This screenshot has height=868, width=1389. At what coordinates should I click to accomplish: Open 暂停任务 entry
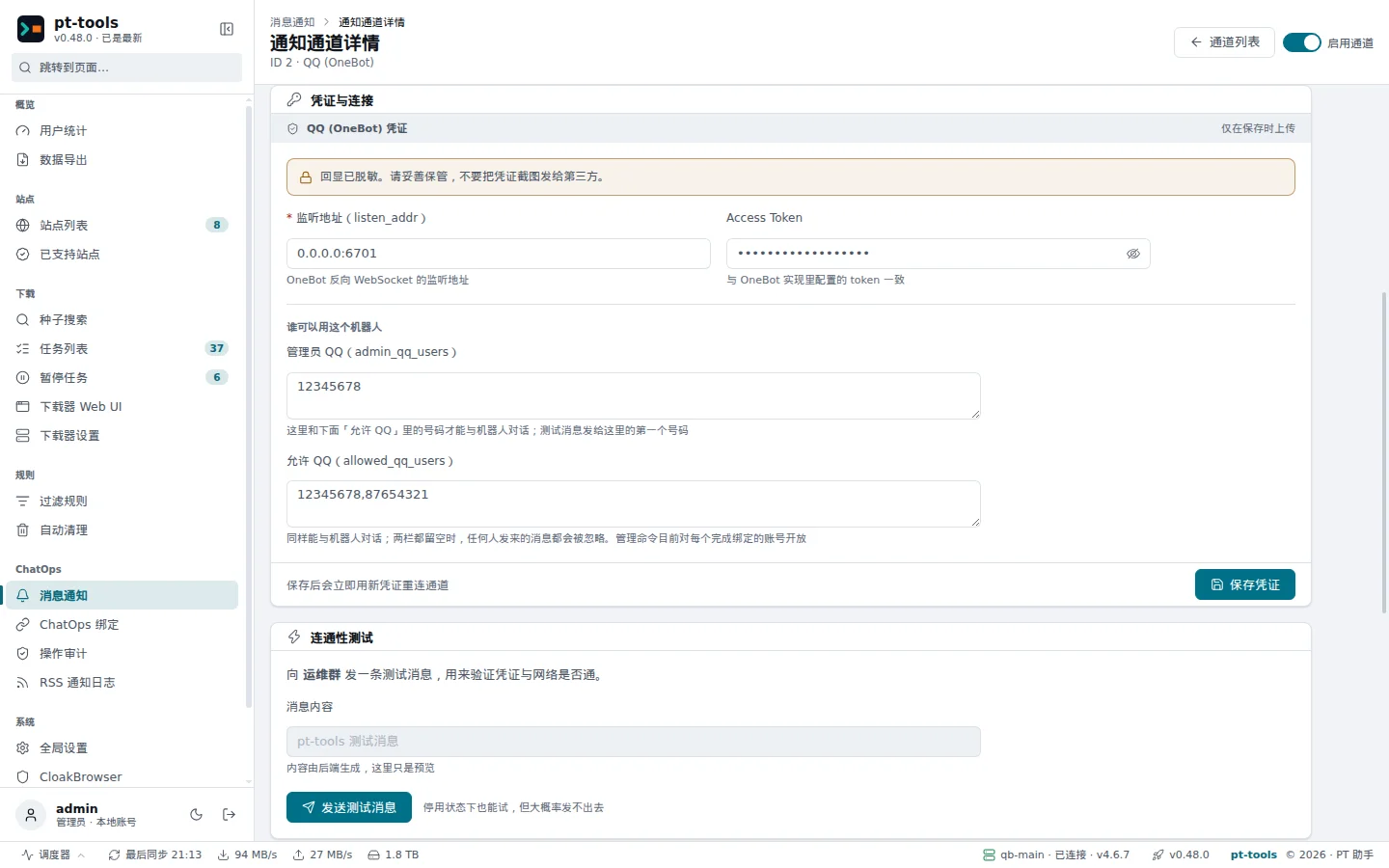122,378
